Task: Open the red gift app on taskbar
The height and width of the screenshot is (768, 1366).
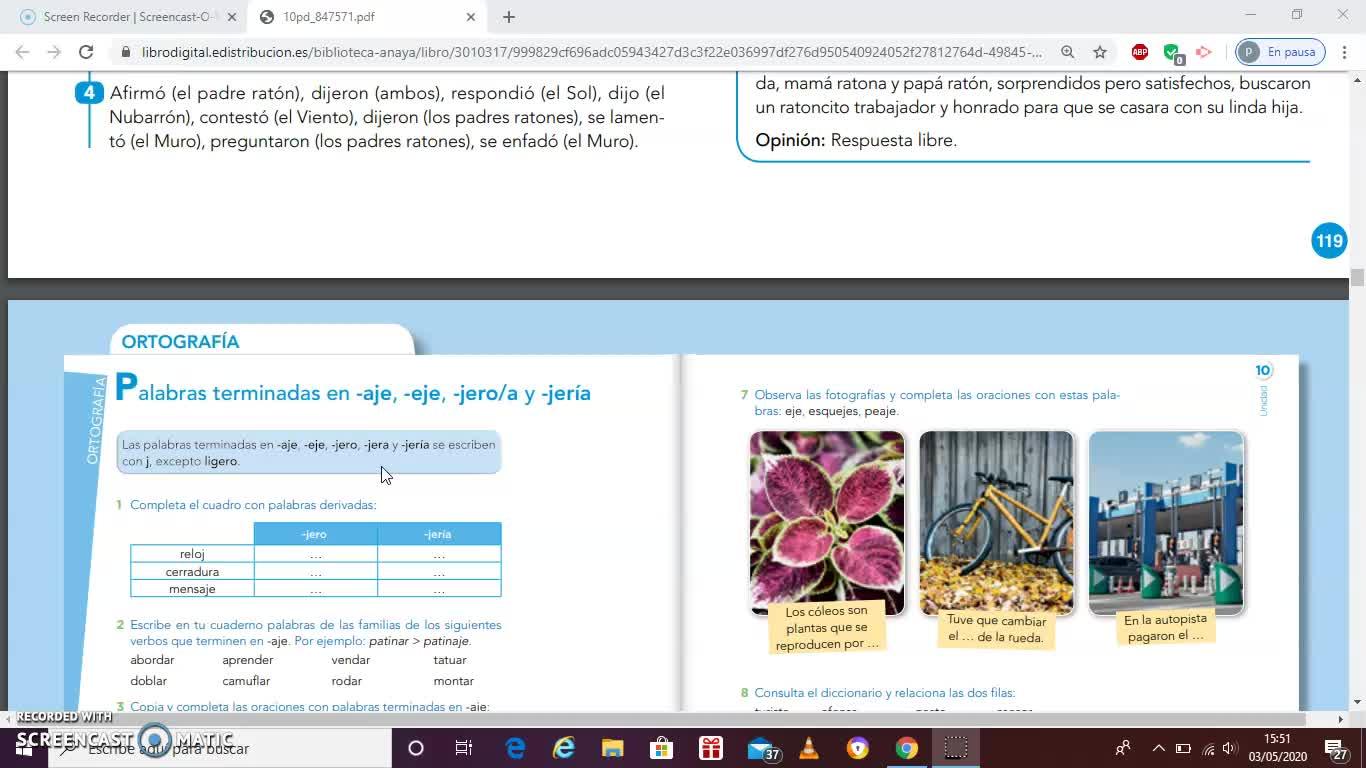Action: point(711,748)
